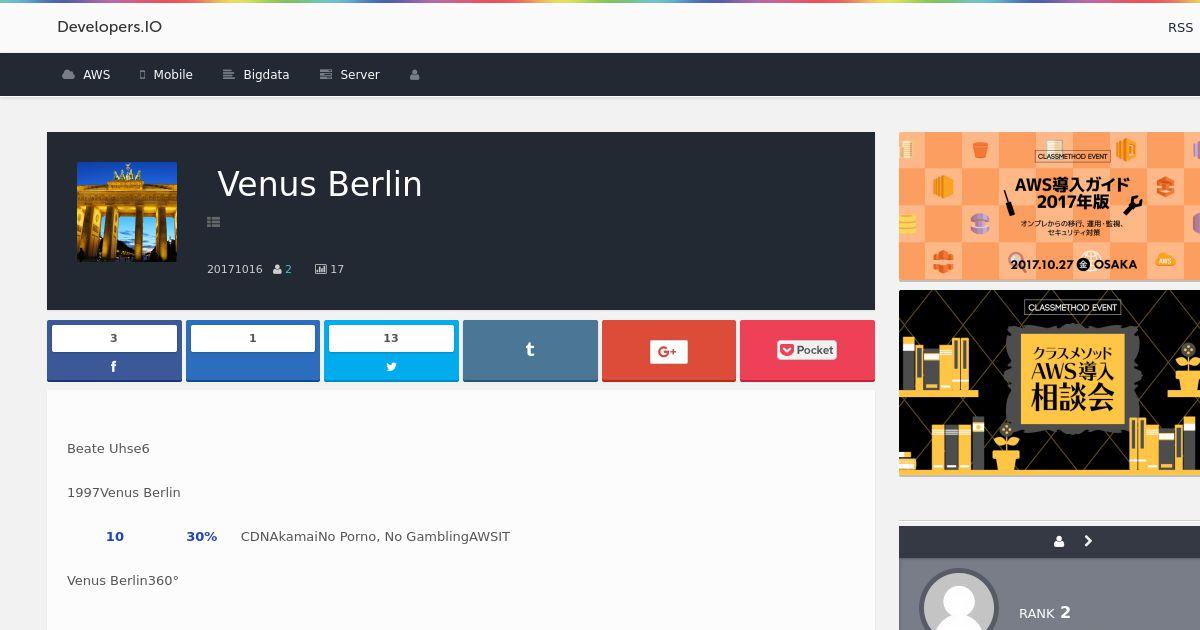This screenshot has height=630, width=1200.
Task: Select the Mobile menu item
Action: (166, 75)
